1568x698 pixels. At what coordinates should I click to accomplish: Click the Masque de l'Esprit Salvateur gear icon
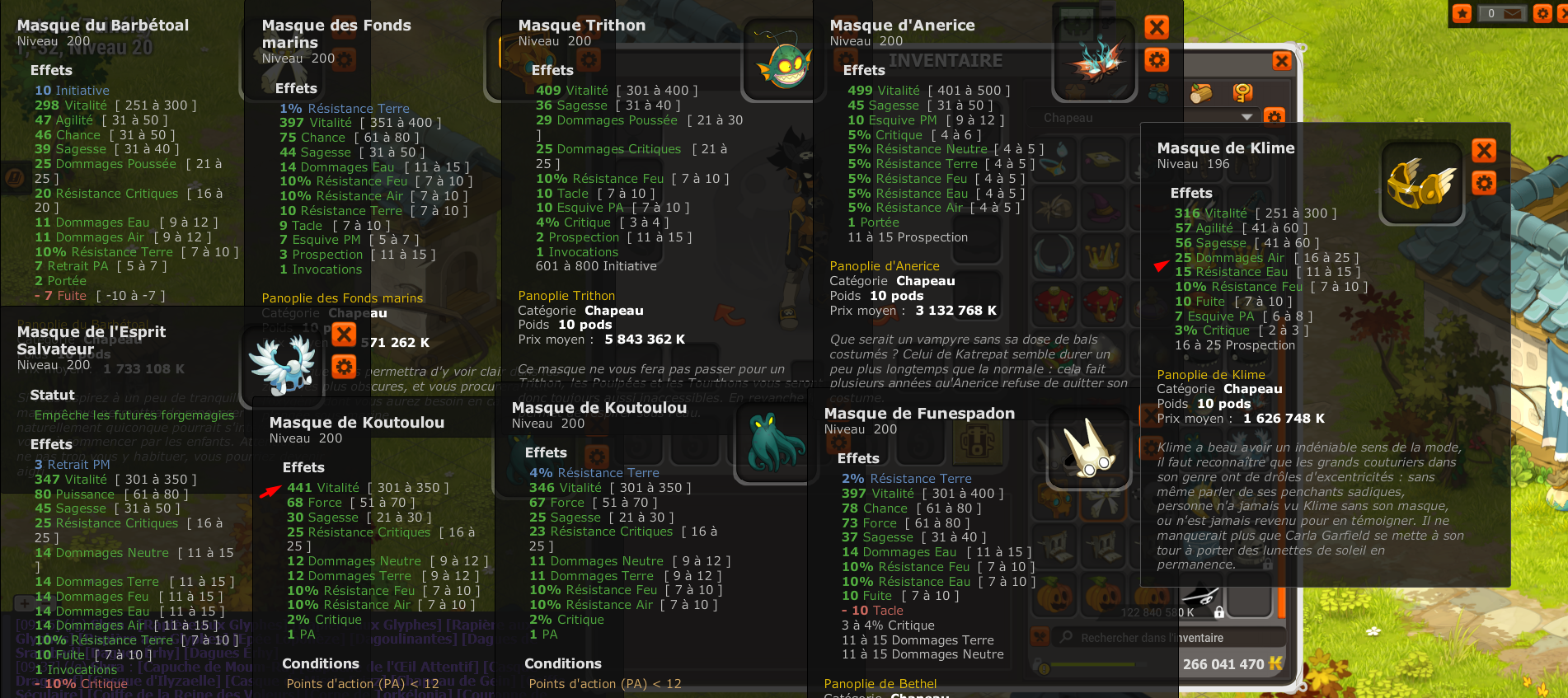[344, 367]
